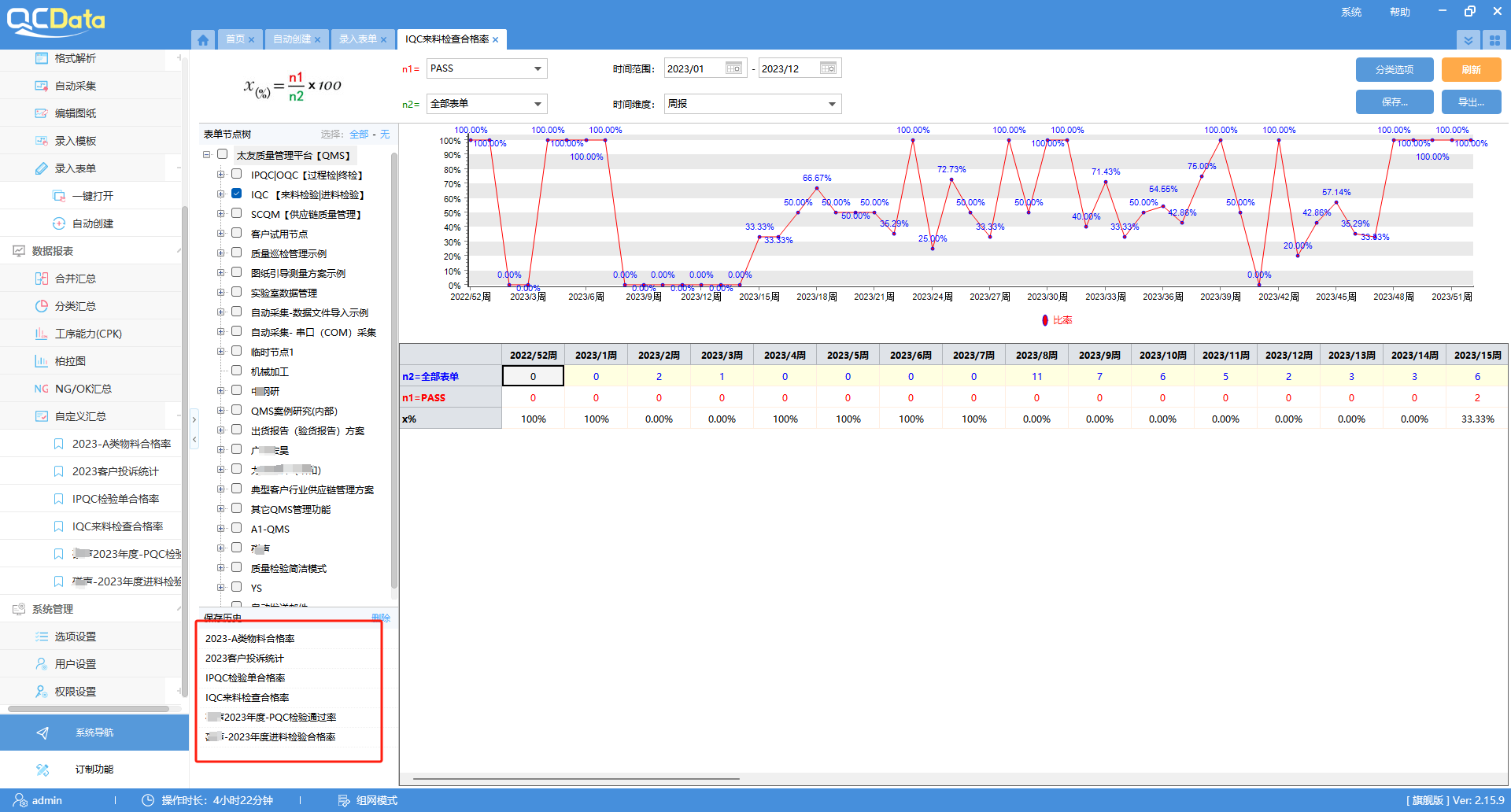Screen dimensions: 1511x812
Task: Click the 导出... button
Action: [1471, 102]
